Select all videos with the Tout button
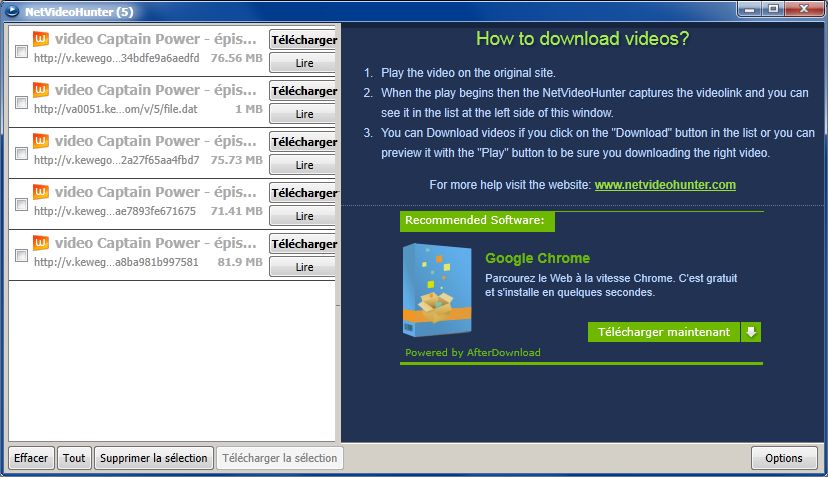Screen dimensions: 828x477 tap(74, 458)
